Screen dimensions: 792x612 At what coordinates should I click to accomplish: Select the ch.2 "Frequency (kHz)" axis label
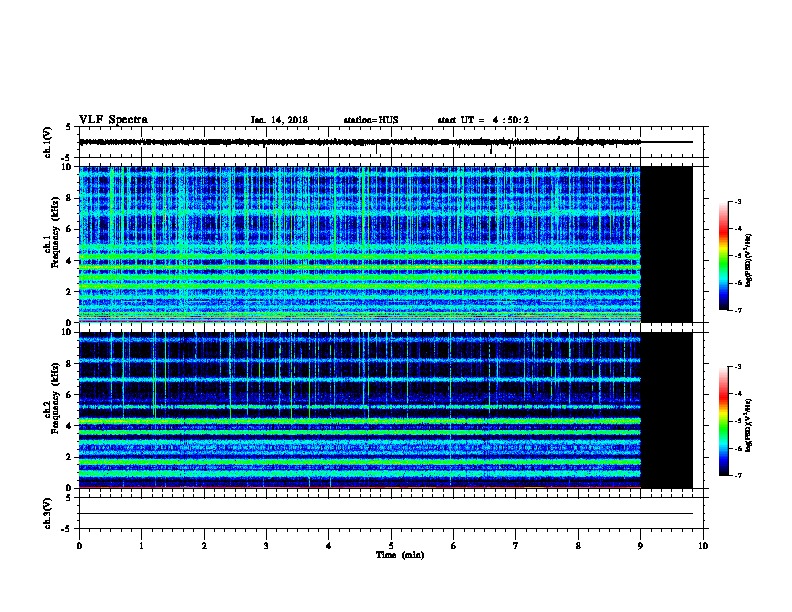pos(55,398)
